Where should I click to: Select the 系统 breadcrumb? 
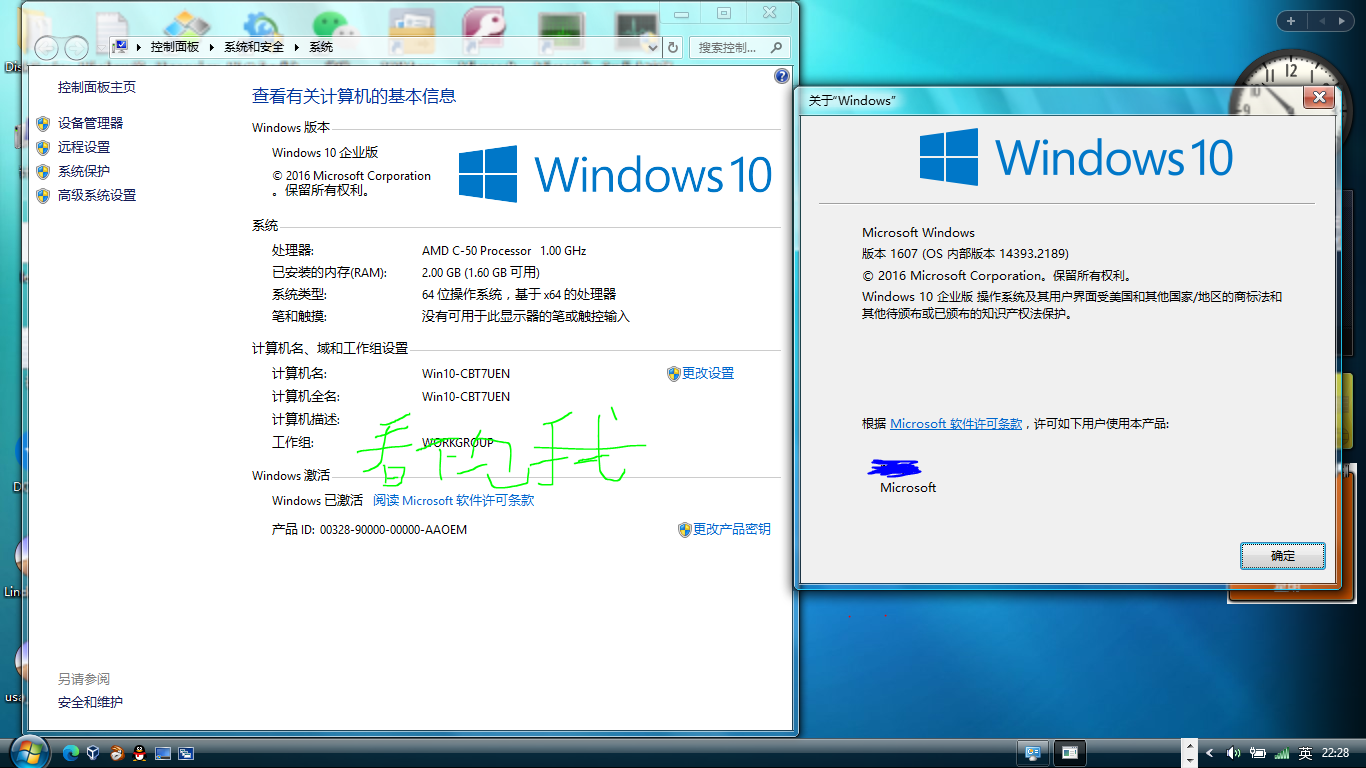pos(321,47)
